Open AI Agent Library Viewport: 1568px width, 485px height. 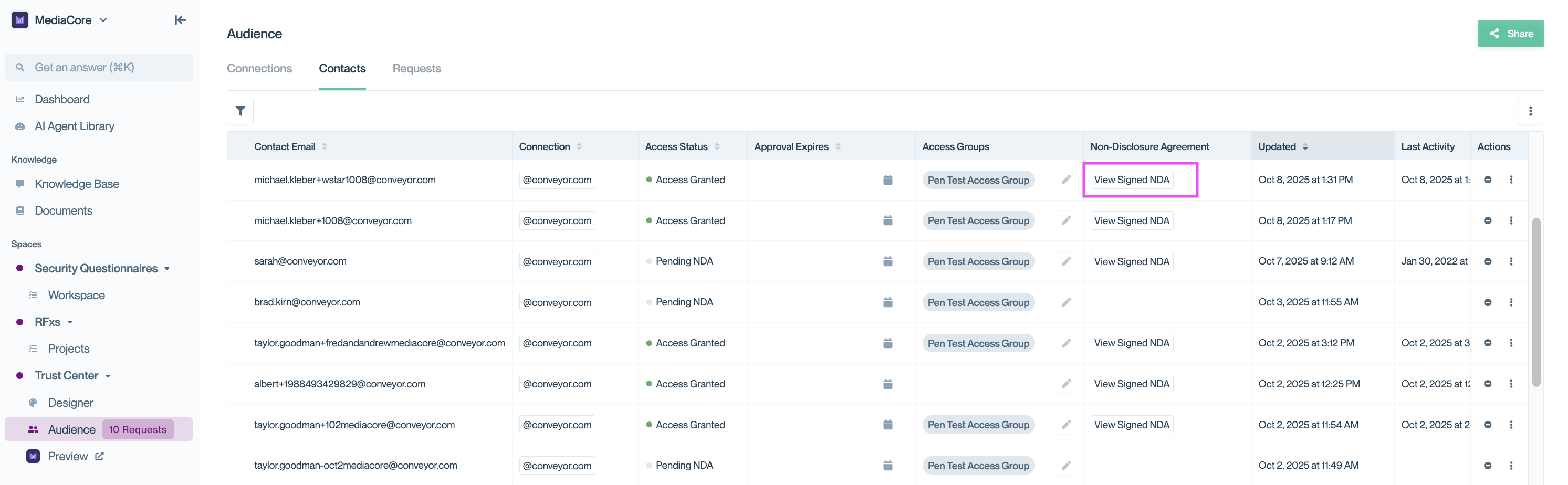[74, 126]
